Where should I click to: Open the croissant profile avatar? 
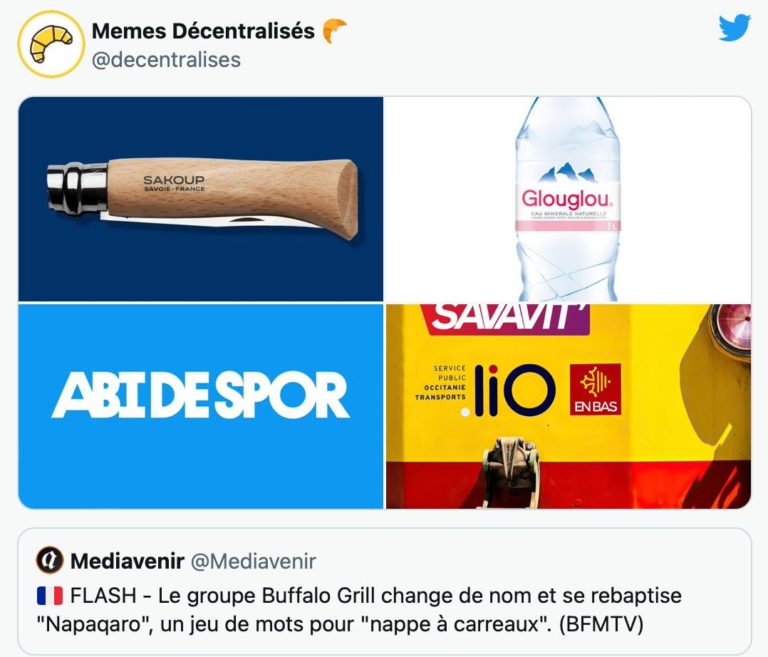point(51,44)
